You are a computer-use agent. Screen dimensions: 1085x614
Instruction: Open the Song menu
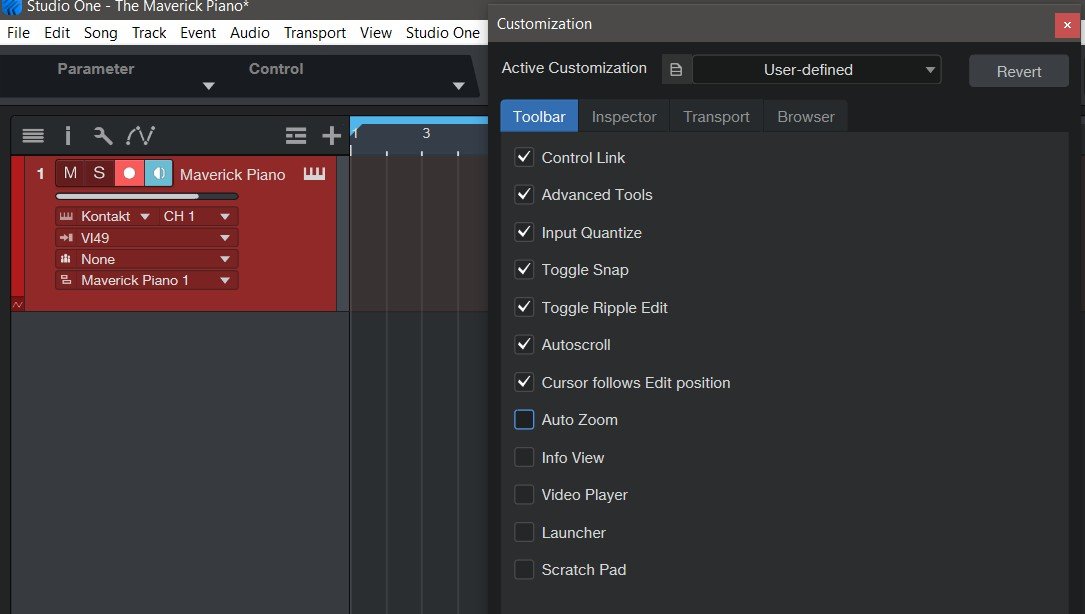101,33
